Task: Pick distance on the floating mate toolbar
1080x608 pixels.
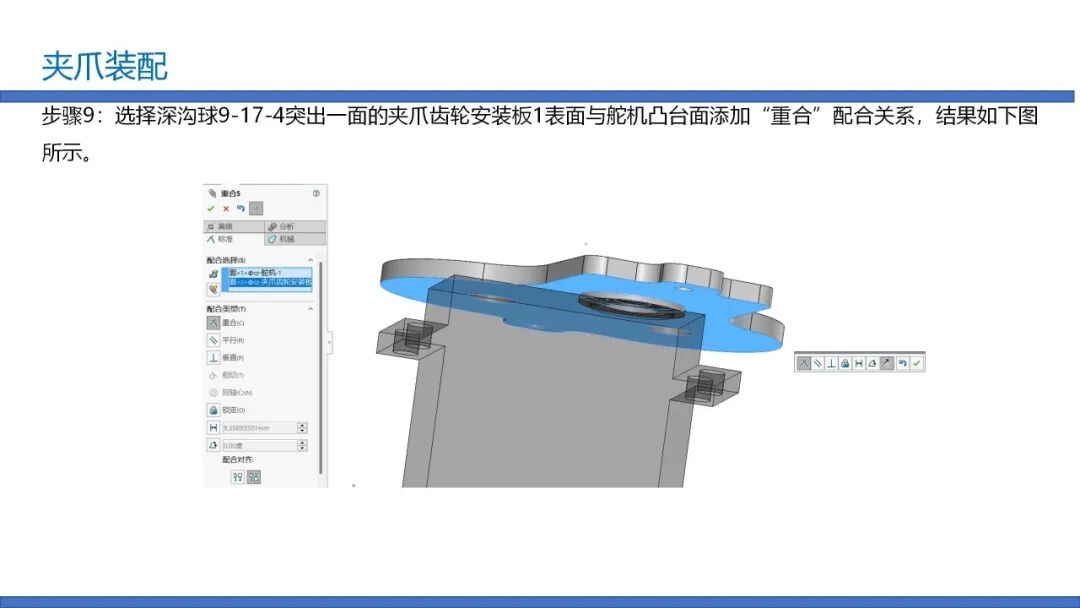Action: tap(859, 363)
